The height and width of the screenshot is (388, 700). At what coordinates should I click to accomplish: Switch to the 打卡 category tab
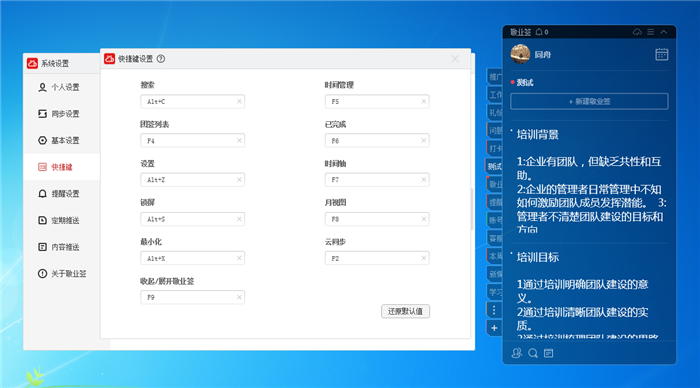click(495, 148)
